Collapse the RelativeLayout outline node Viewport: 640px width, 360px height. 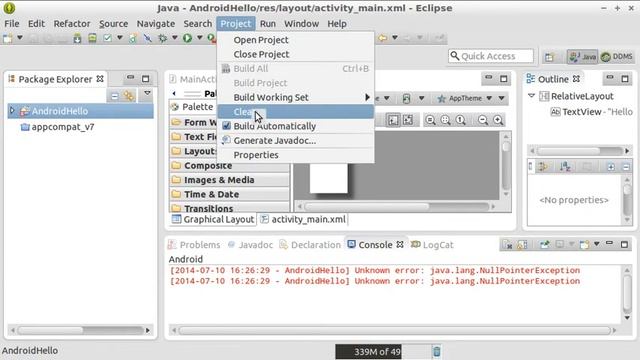tap(531, 96)
